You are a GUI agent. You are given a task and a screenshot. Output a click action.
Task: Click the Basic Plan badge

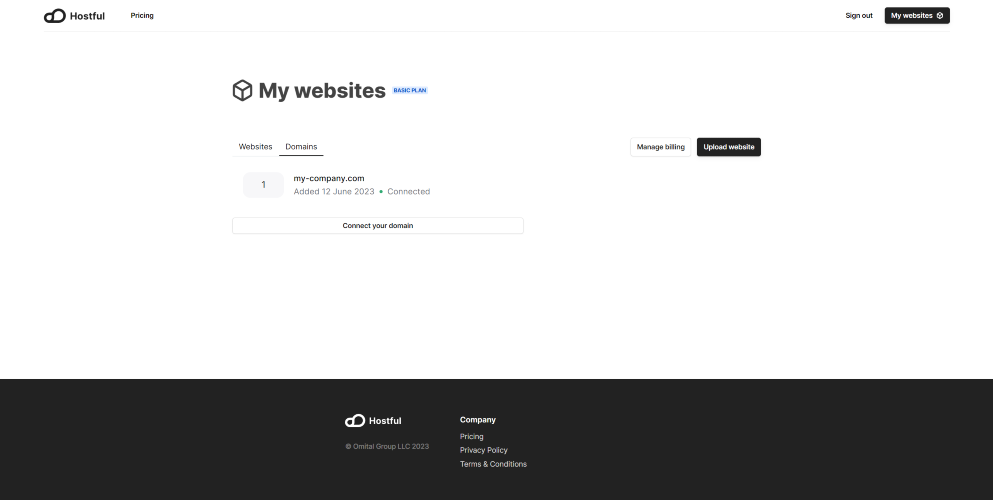point(410,91)
